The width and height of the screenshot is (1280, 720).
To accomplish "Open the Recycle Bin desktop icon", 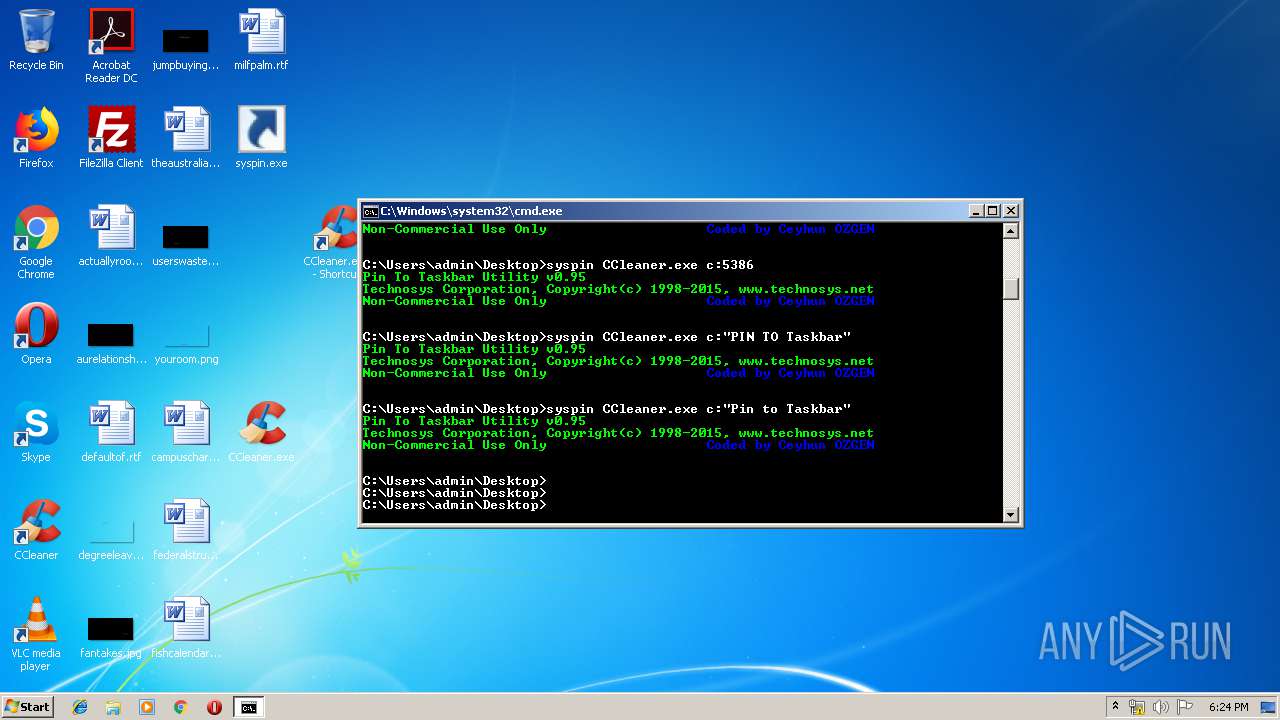I will tap(36, 40).
